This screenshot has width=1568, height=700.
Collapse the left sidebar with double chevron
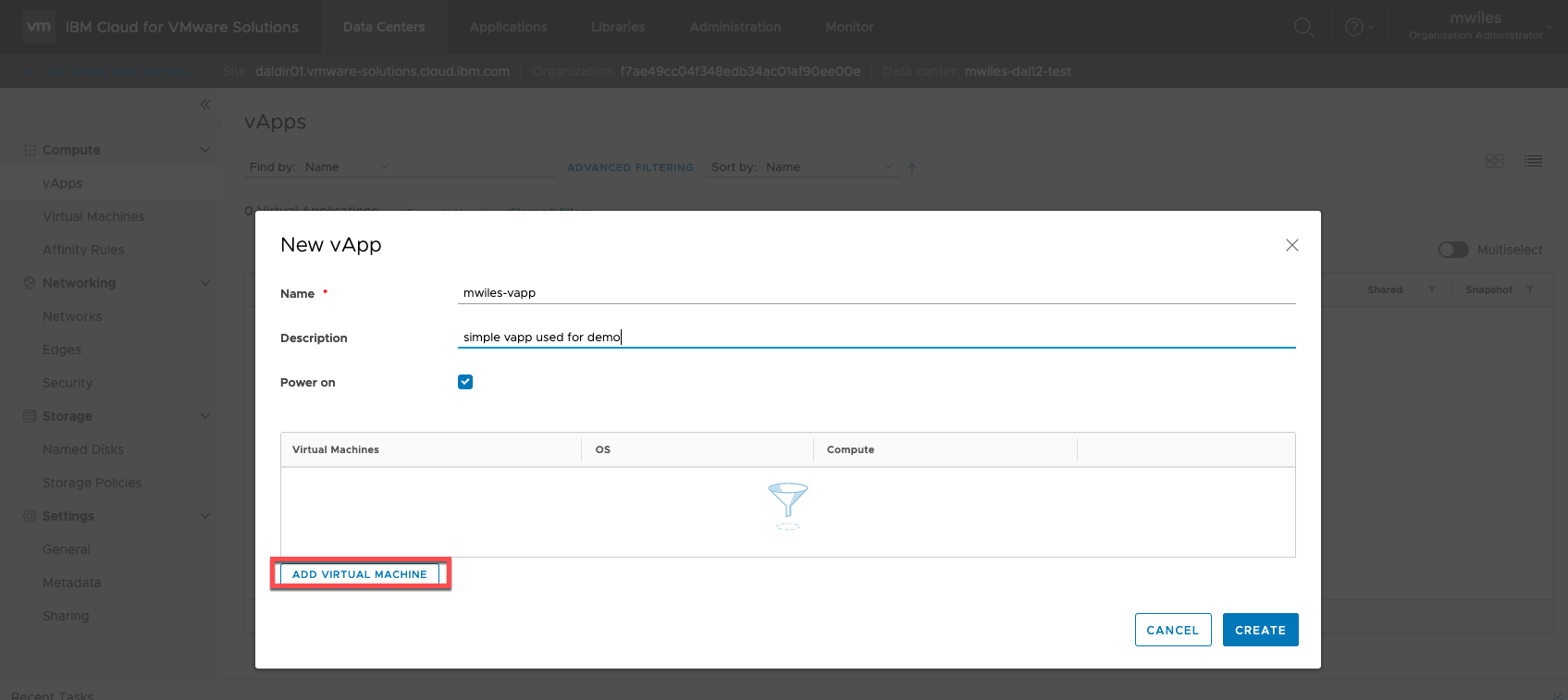[205, 104]
